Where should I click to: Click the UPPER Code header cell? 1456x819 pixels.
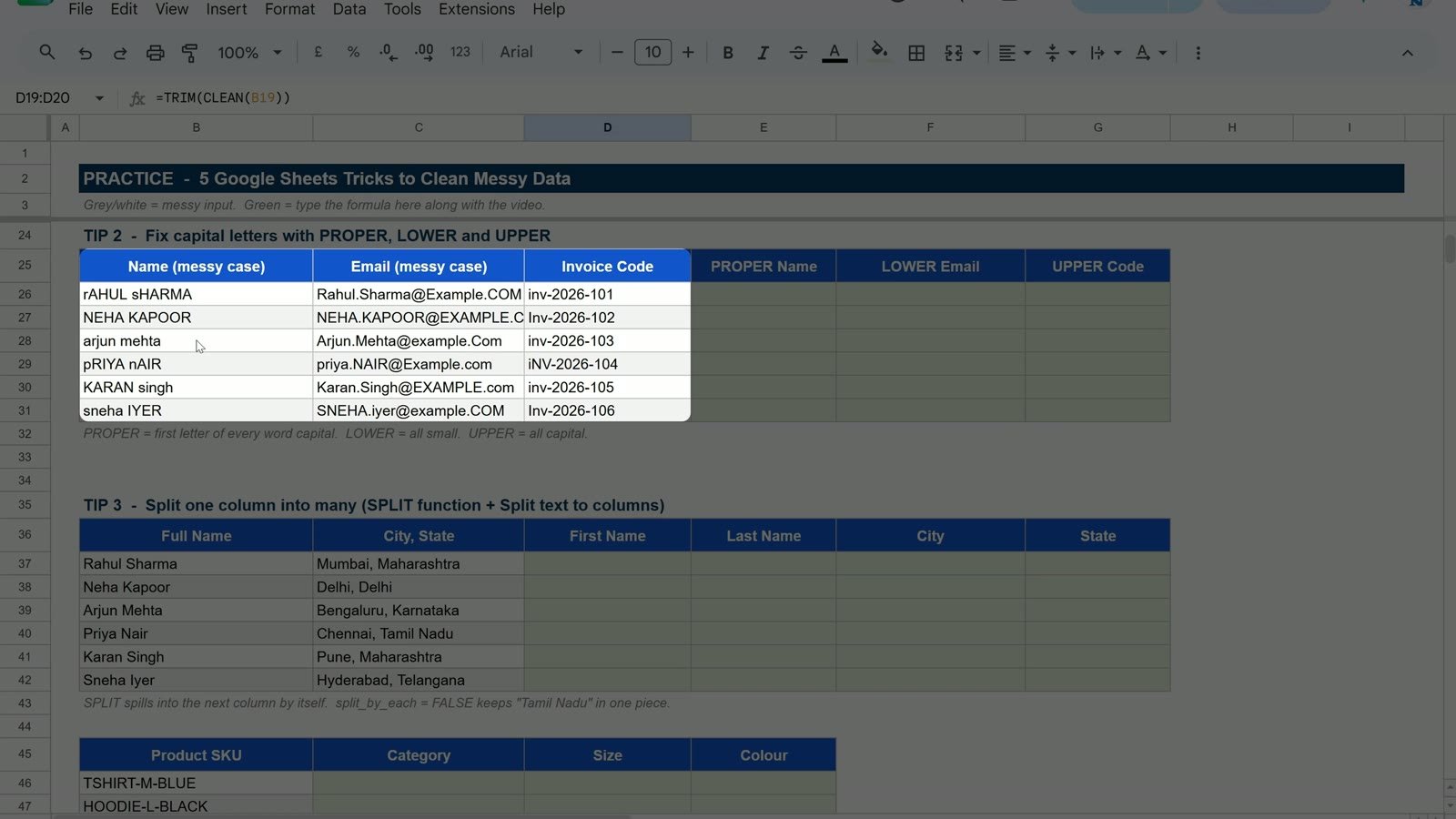(1097, 267)
